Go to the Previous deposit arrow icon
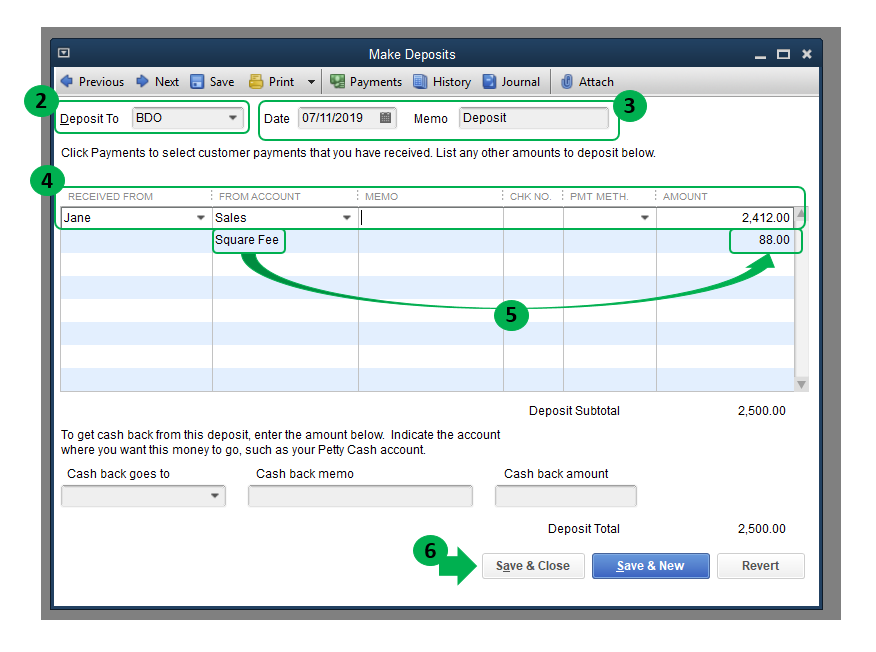Image resolution: width=876 pixels, height=652 pixels. click(66, 82)
